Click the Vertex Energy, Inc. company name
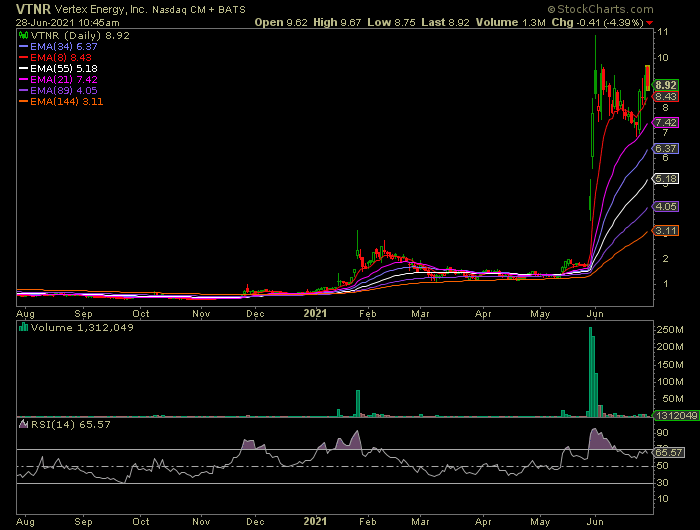 click(x=101, y=9)
